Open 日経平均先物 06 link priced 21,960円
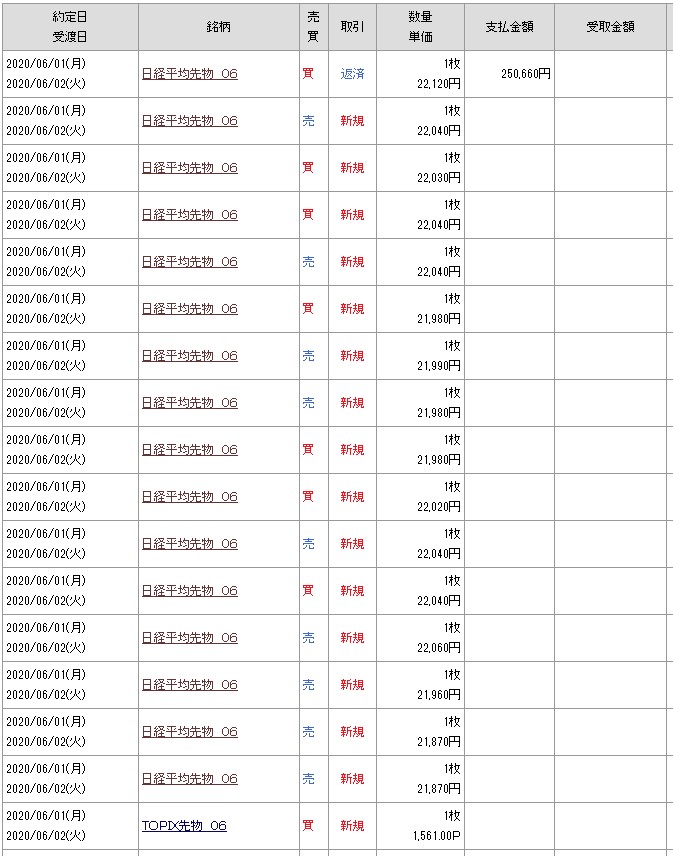 190,685
